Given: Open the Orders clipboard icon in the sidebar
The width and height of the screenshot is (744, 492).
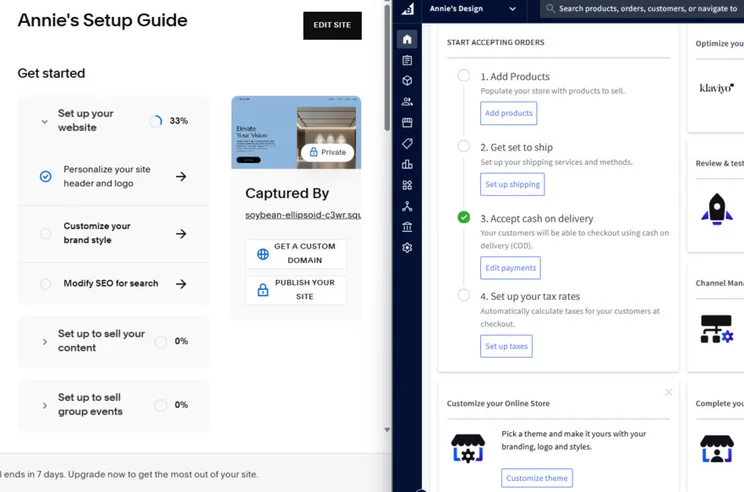Looking at the screenshot, I should 407,60.
